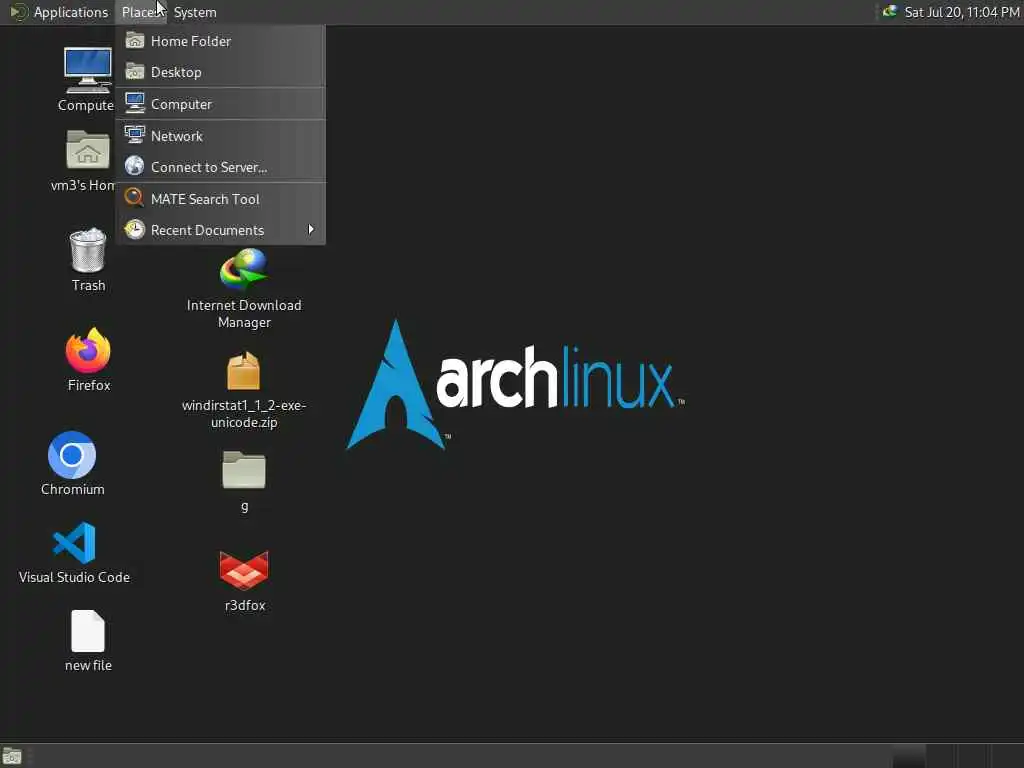Open the folder named g
Viewport: 1024px width, 768px height.
coord(244,470)
